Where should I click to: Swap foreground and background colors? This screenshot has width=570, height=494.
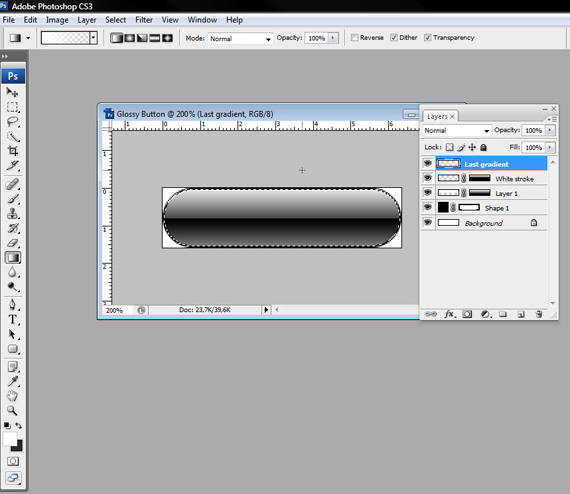19,425
